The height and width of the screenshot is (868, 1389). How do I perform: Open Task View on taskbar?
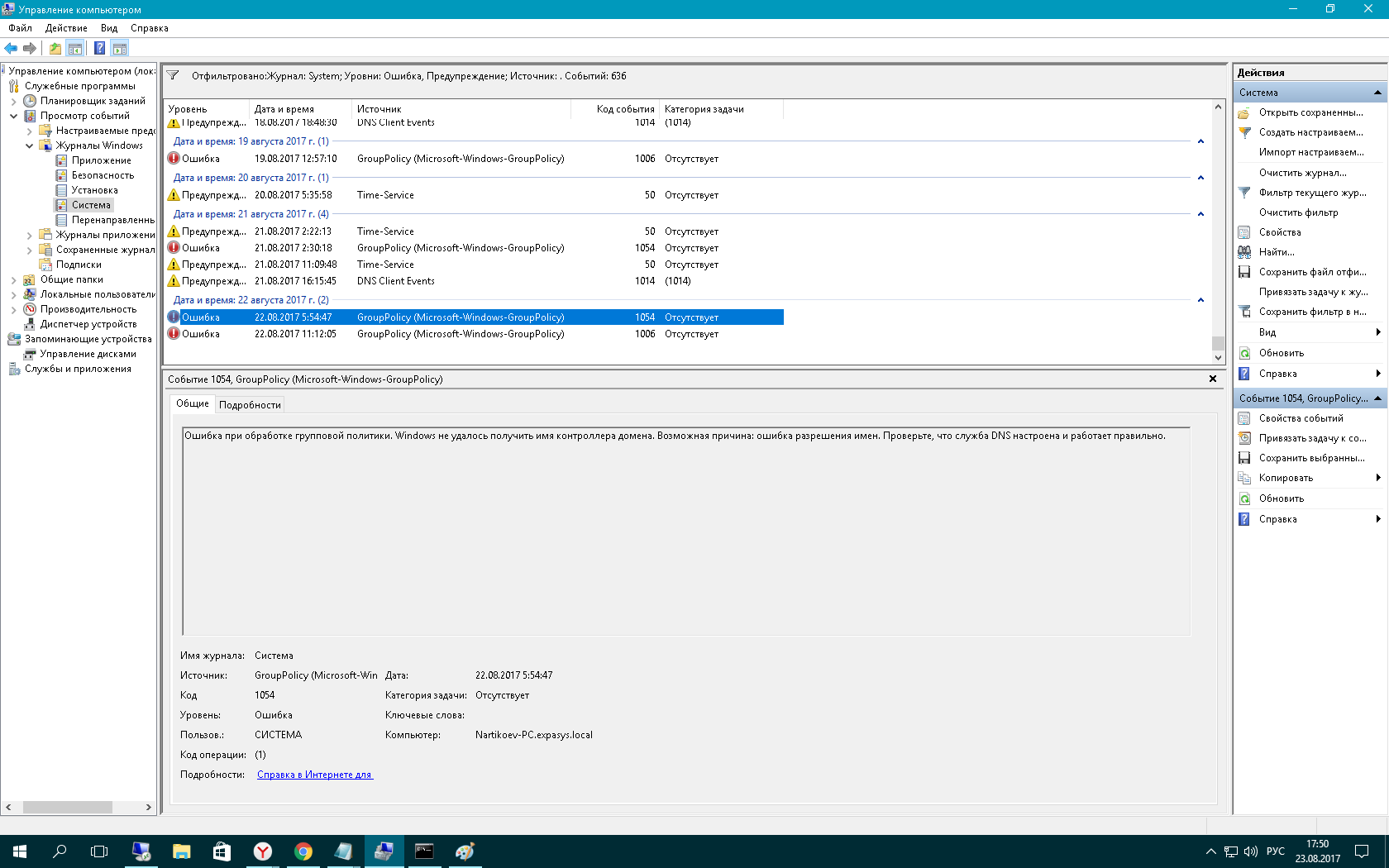[x=99, y=851]
